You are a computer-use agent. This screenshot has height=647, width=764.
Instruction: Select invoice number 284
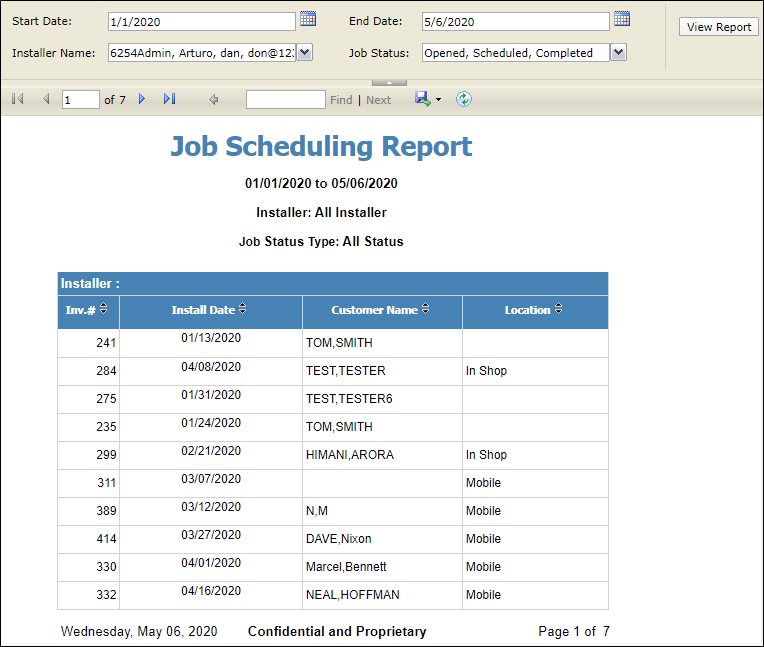(x=106, y=371)
